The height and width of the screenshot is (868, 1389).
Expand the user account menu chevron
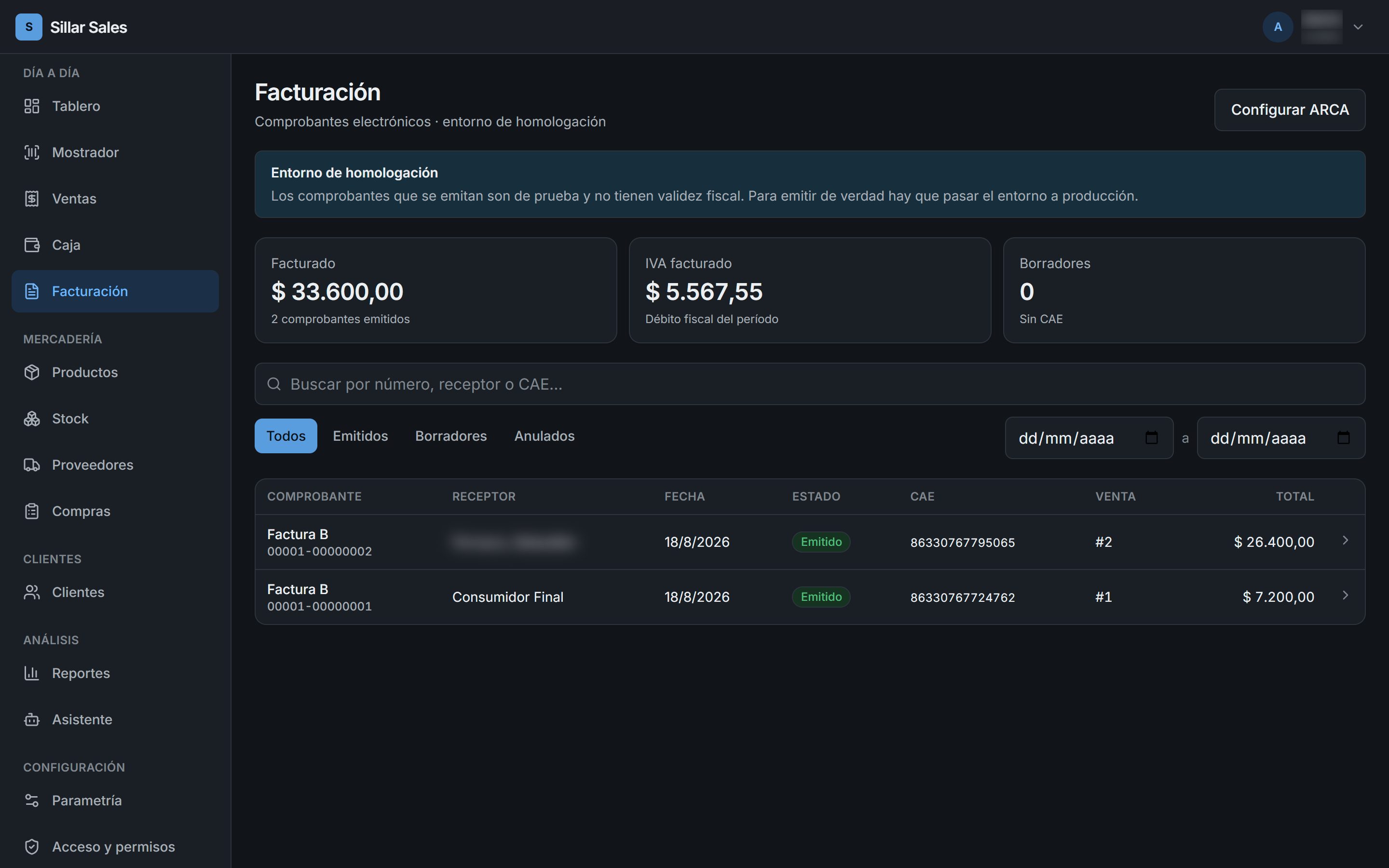pos(1358,27)
